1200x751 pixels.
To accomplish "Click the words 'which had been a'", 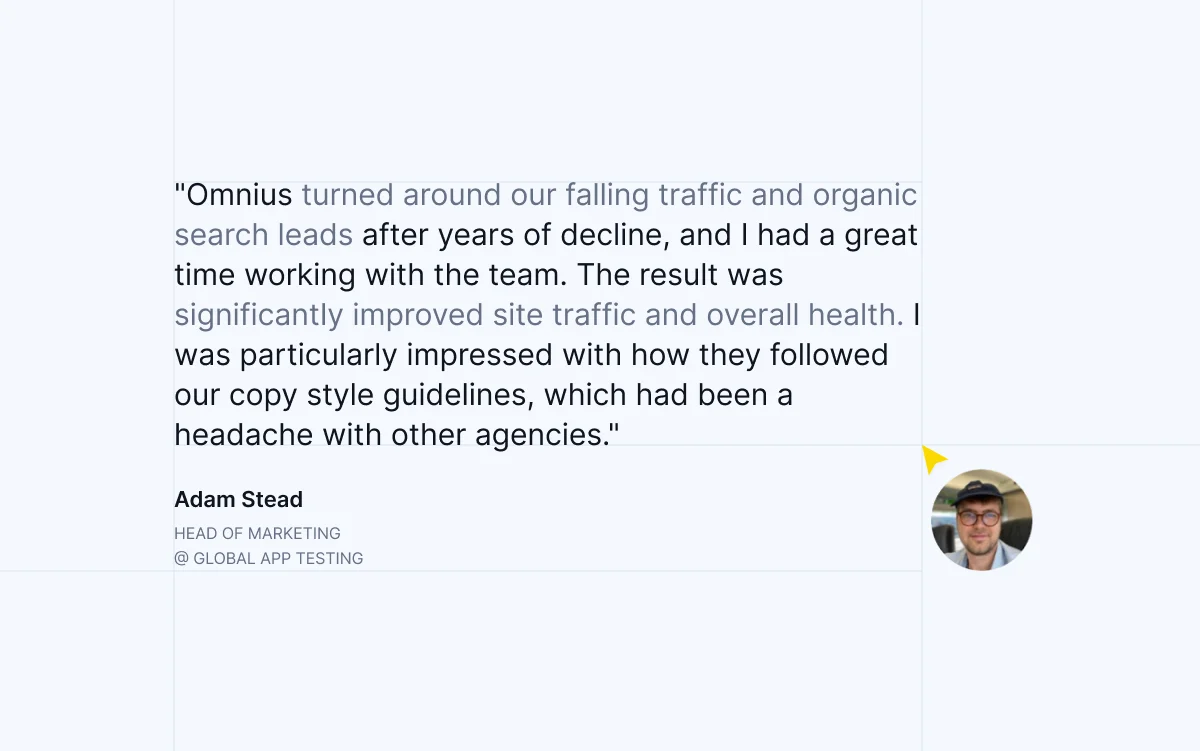I will pos(668,395).
